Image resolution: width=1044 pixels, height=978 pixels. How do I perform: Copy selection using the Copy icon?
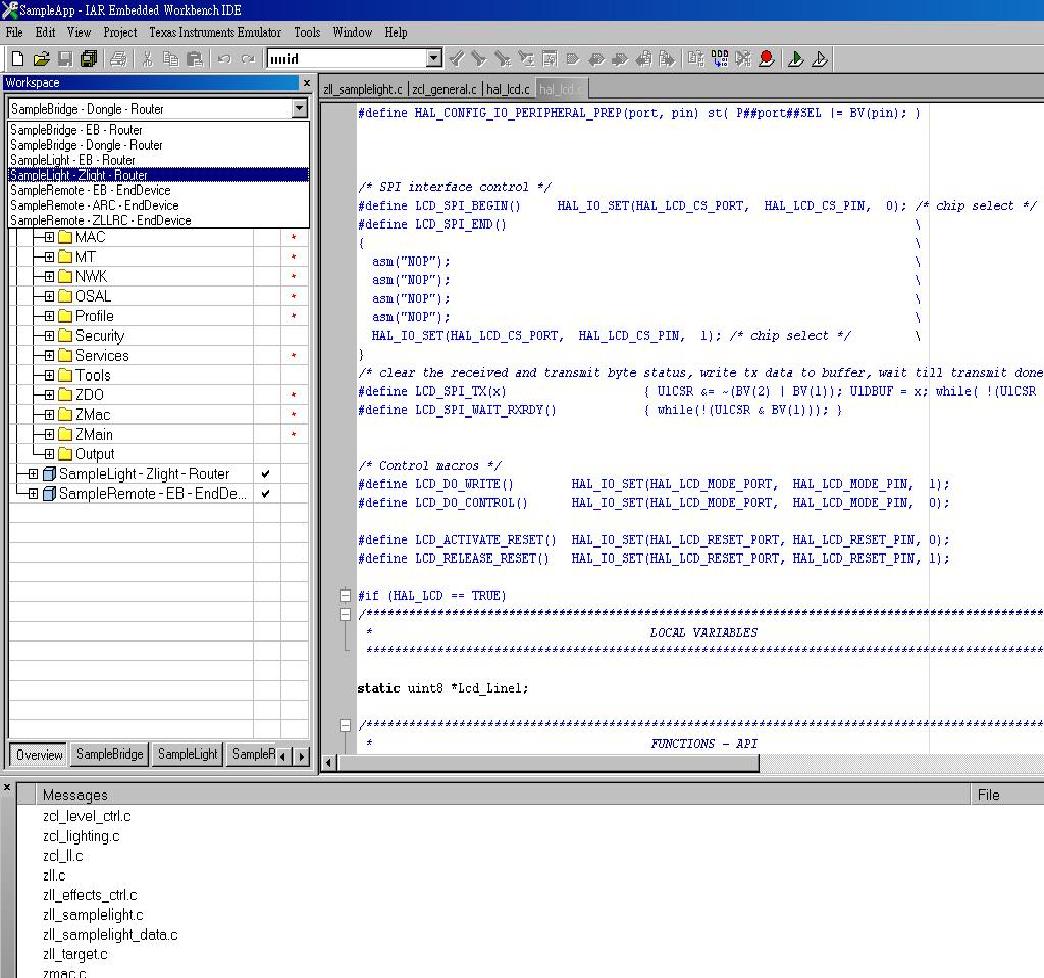171,59
